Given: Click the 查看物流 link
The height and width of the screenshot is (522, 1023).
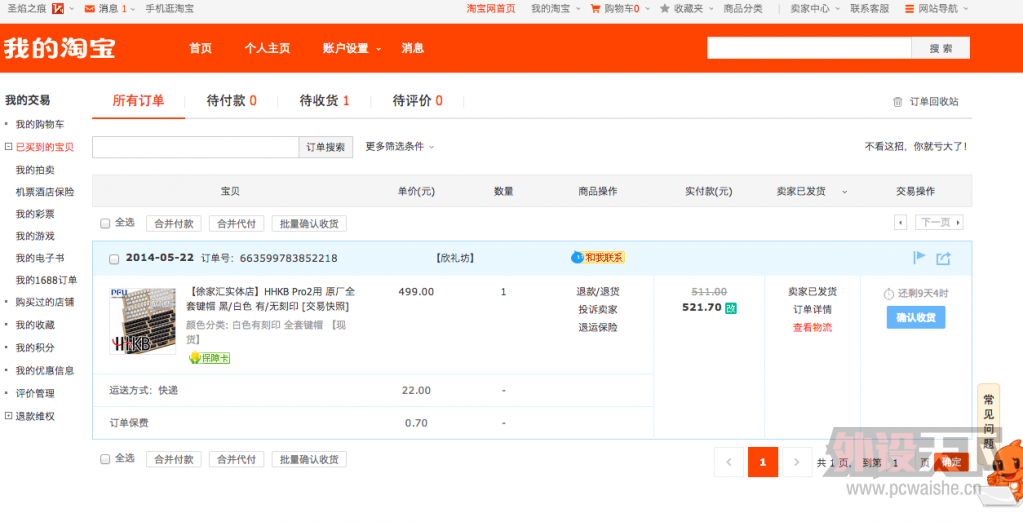Looking at the screenshot, I should [x=812, y=328].
